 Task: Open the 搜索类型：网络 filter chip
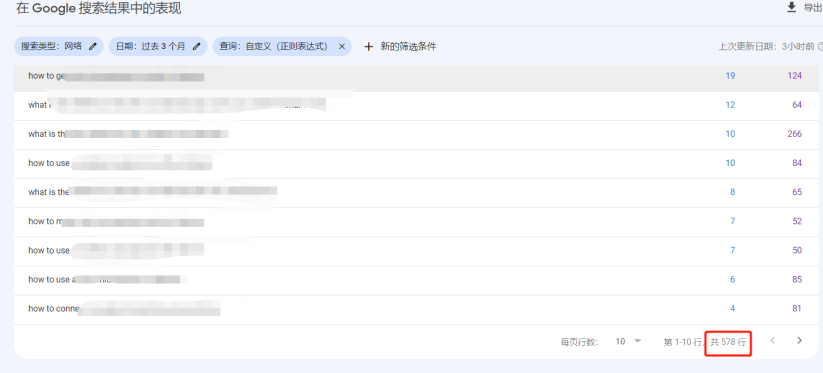coord(59,46)
